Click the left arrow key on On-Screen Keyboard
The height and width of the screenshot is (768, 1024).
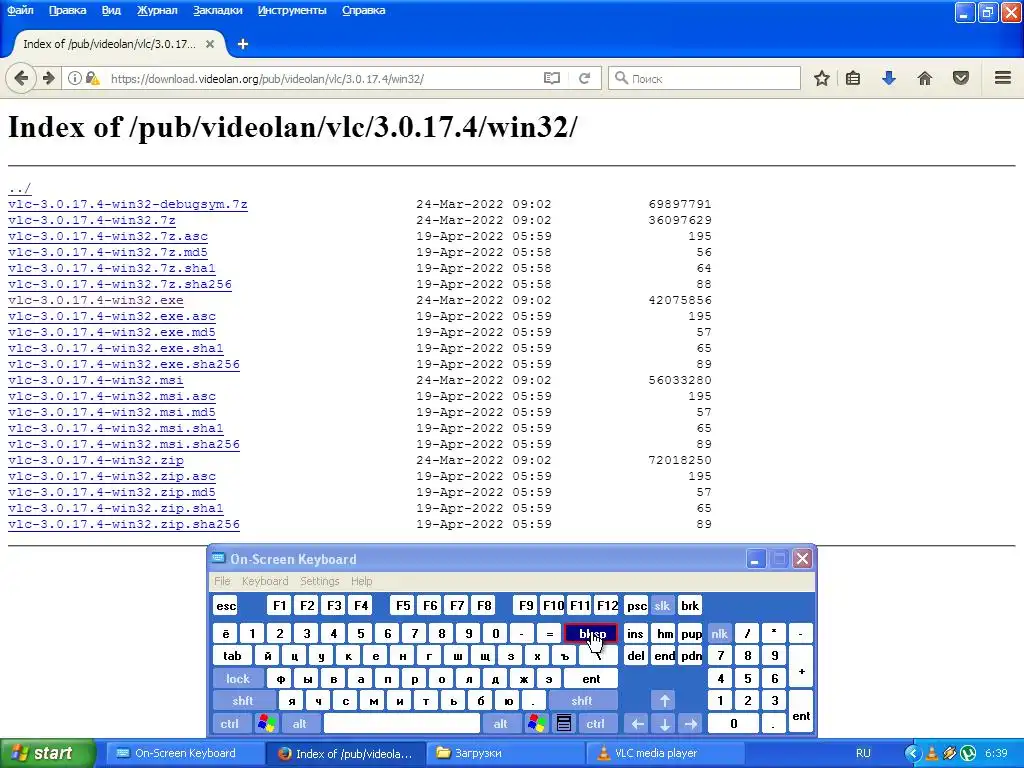click(638, 724)
